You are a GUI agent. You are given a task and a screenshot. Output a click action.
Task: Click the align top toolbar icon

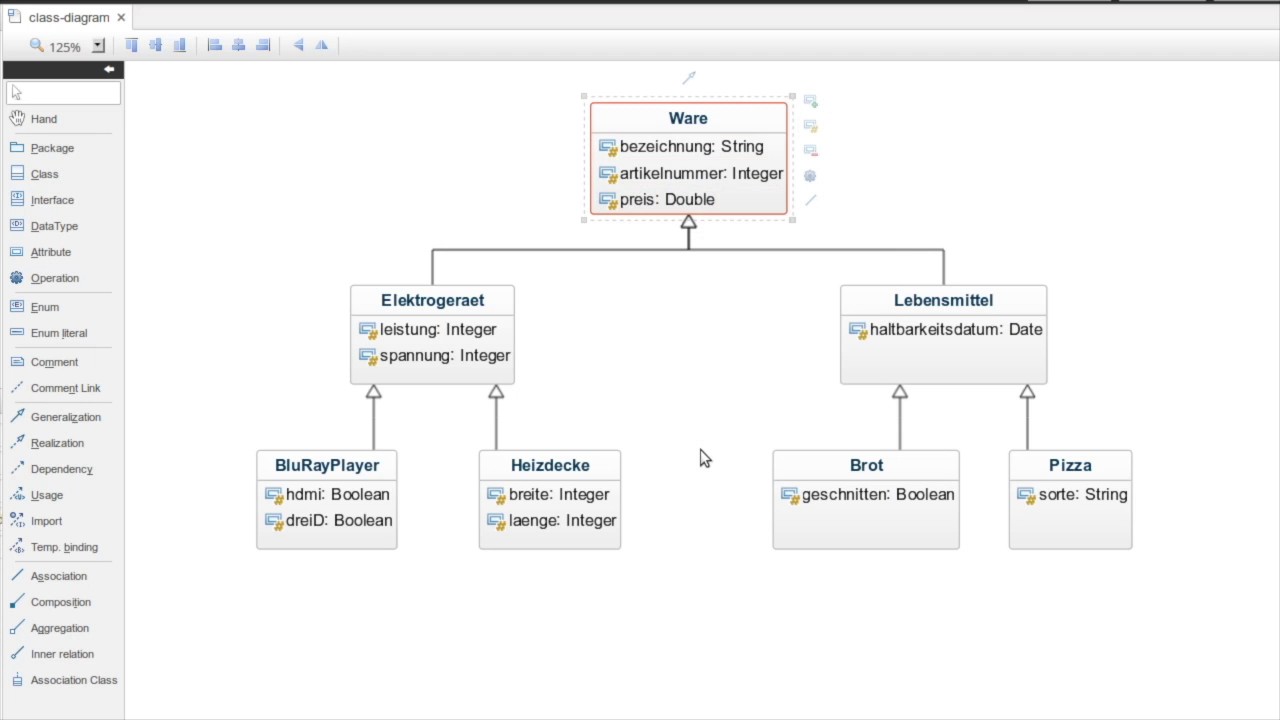coord(132,45)
